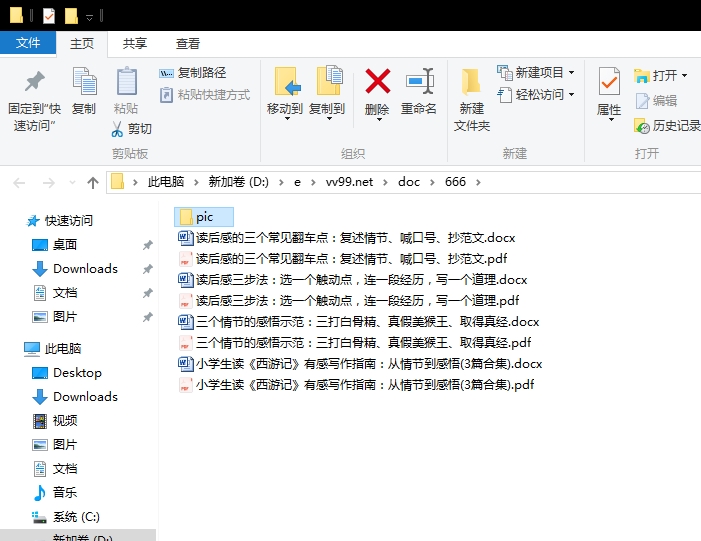Open 文档 under This PC
The width and height of the screenshot is (701, 541).
pyautogui.click(x=55, y=469)
